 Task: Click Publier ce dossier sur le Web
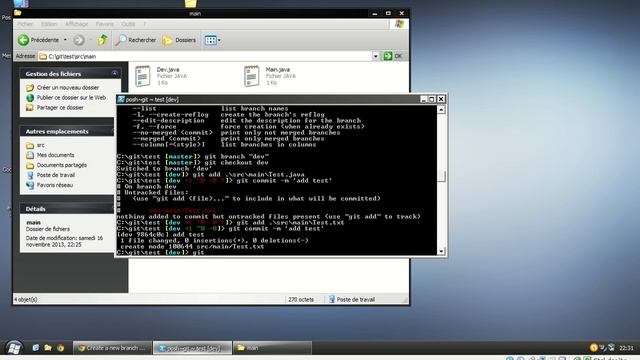pyautogui.click(x=71, y=98)
